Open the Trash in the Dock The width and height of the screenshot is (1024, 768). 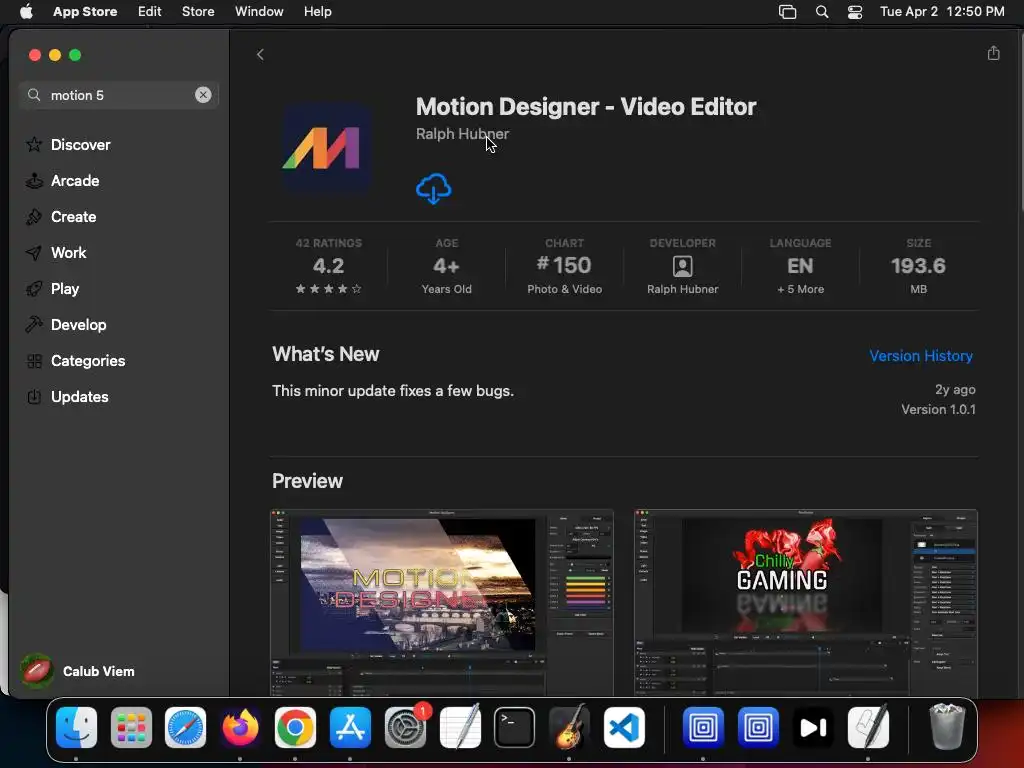coord(947,728)
